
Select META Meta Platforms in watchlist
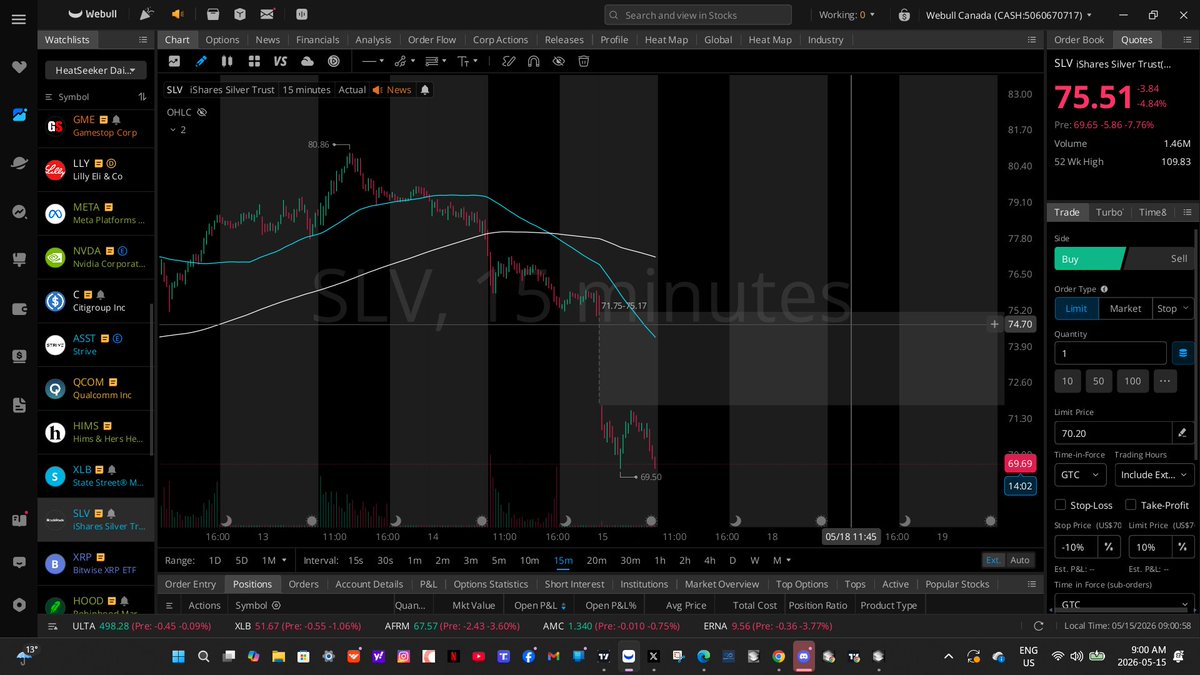pos(96,213)
